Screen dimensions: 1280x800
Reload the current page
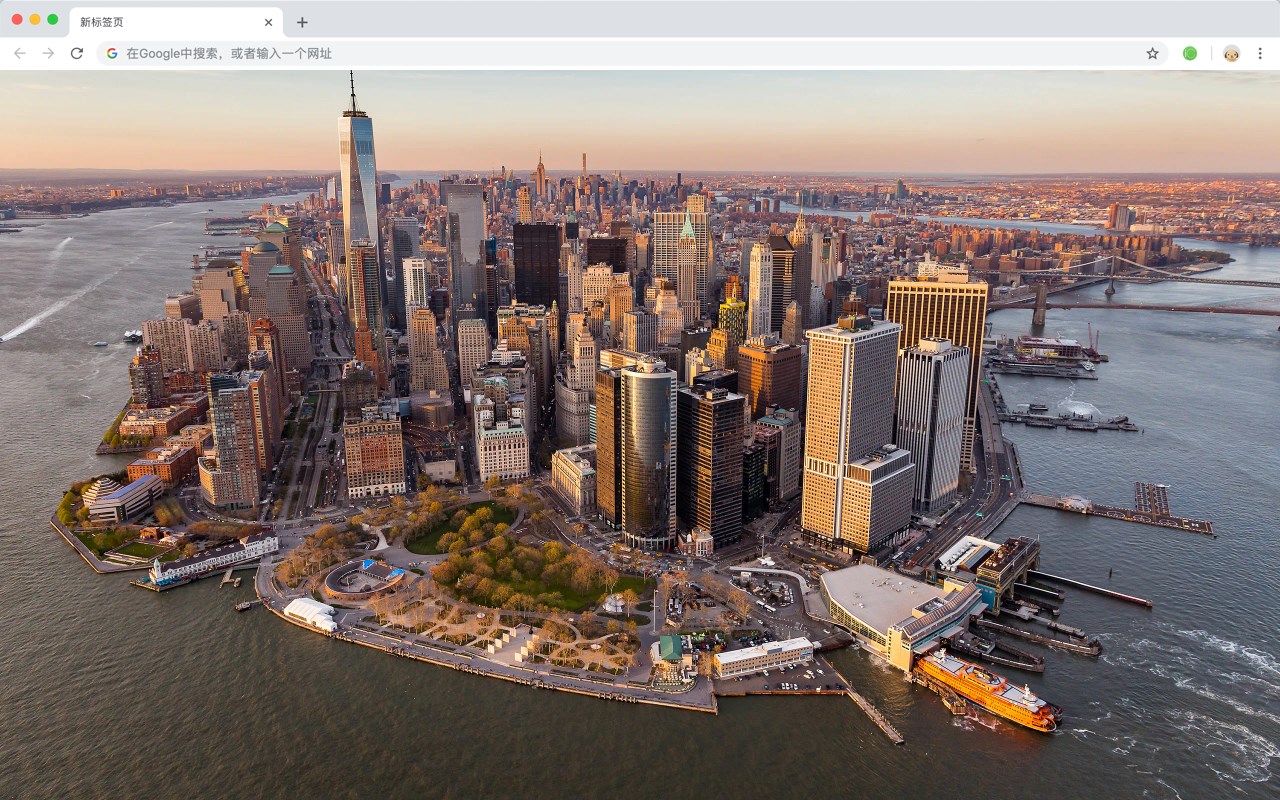coord(77,53)
